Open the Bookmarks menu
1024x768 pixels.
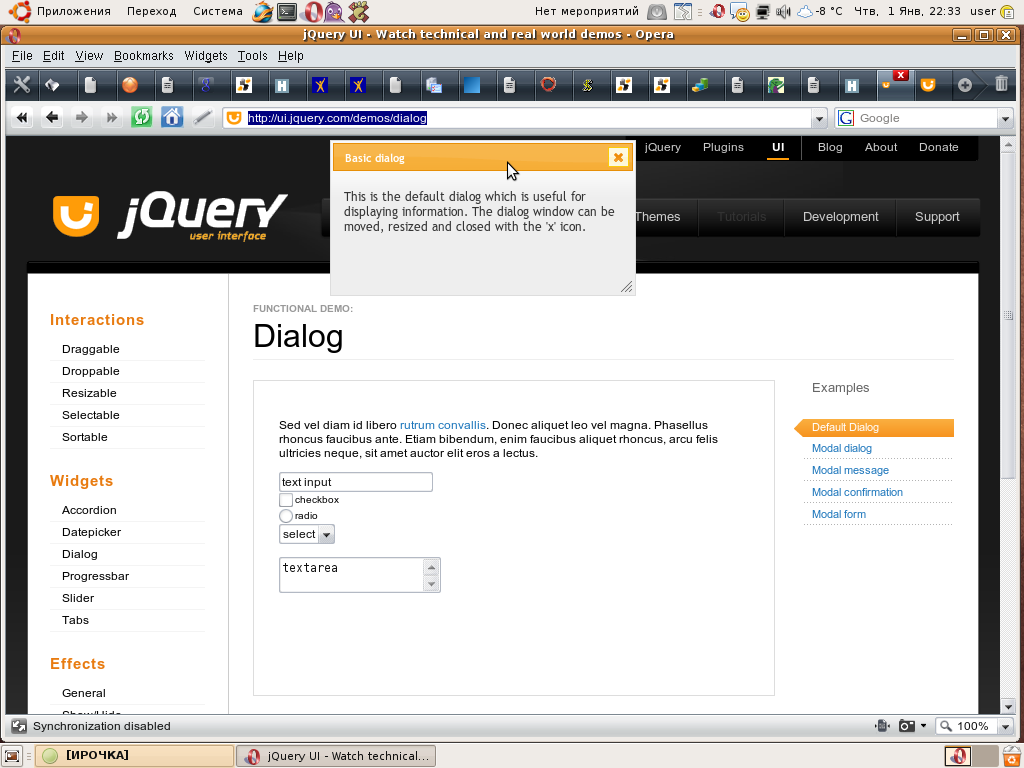(x=138, y=56)
